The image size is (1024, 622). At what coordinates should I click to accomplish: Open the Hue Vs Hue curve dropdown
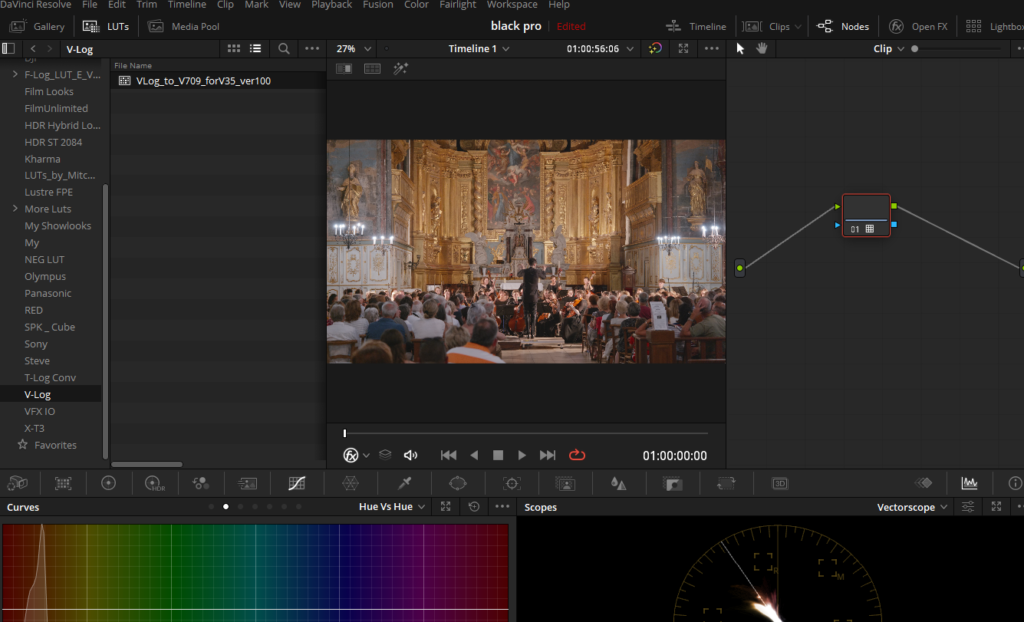tap(392, 506)
